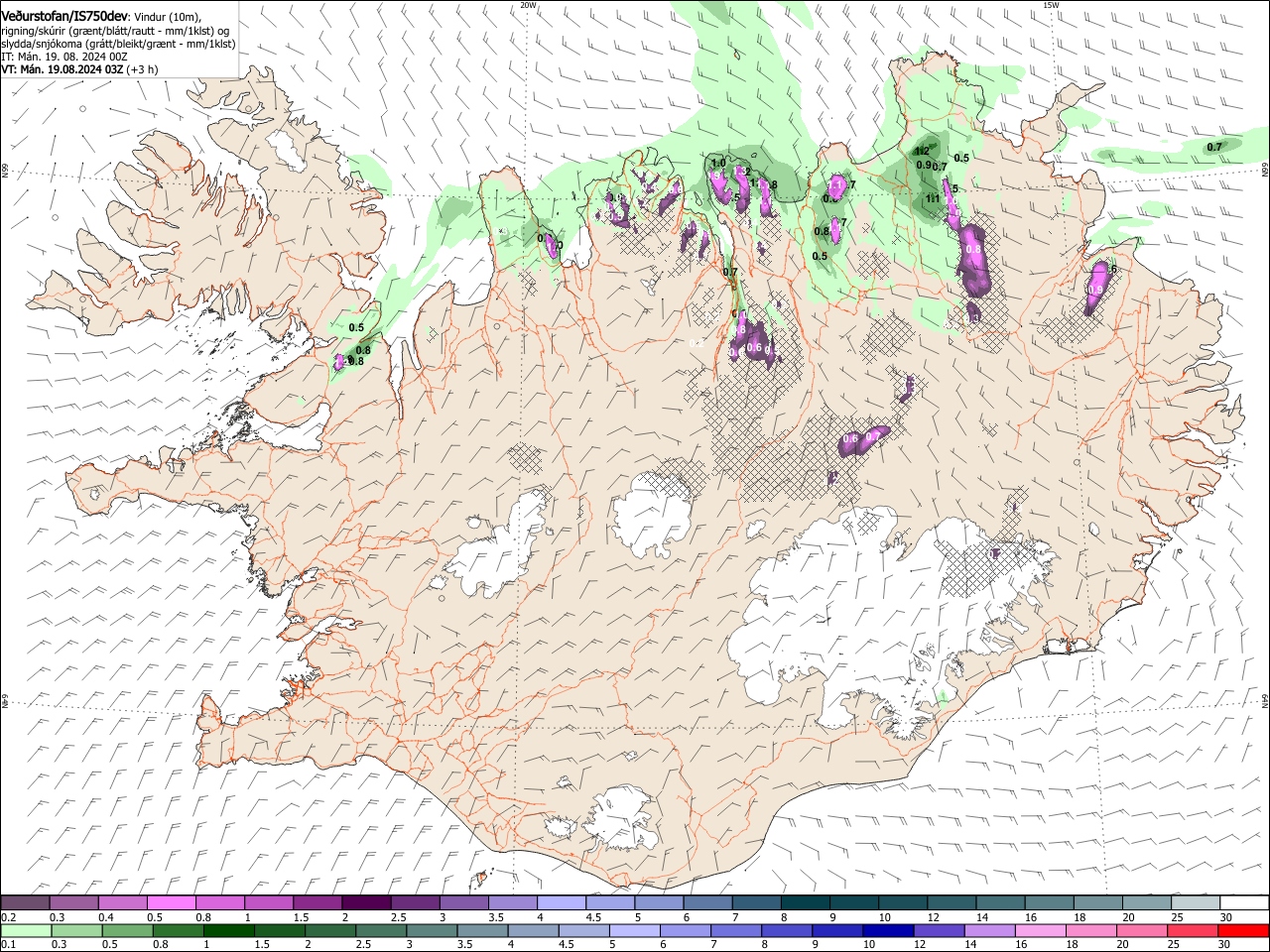Pick the lavender upper swatch starting at 4

[562, 902]
